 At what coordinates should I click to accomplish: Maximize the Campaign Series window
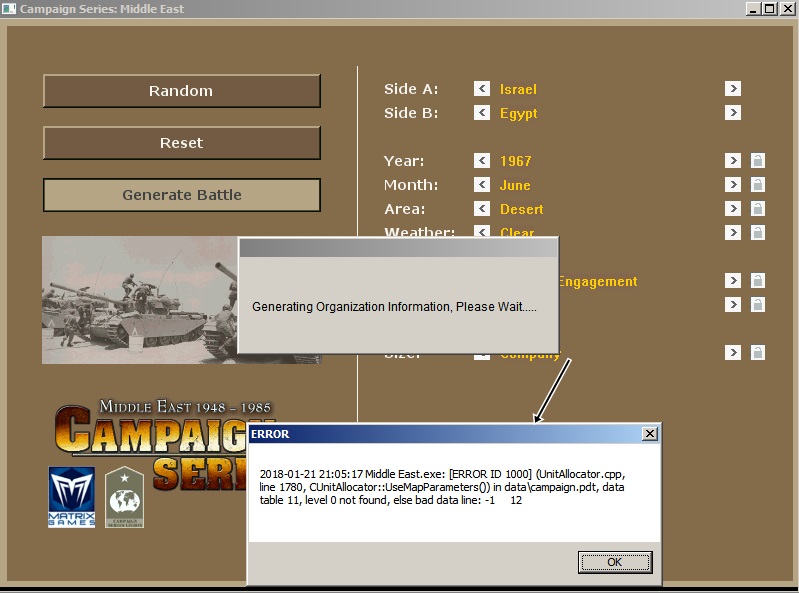pos(769,9)
